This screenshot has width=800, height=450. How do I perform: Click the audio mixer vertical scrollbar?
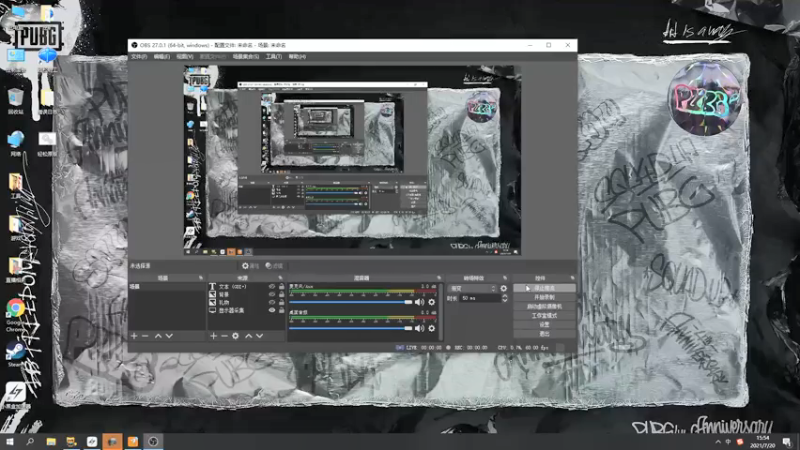click(x=441, y=311)
